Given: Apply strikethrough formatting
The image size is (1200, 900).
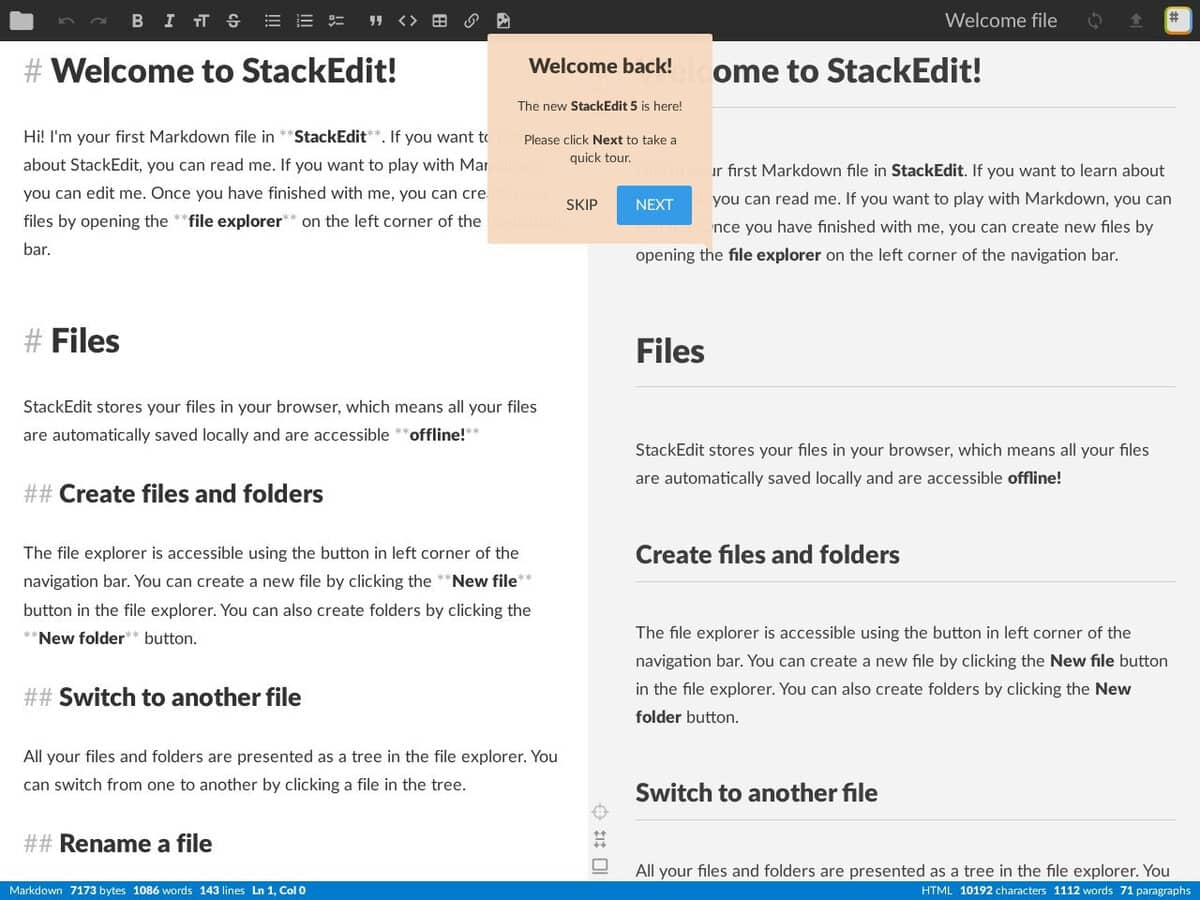Looking at the screenshot, I should pyautogui.click(x=233, y=20).
